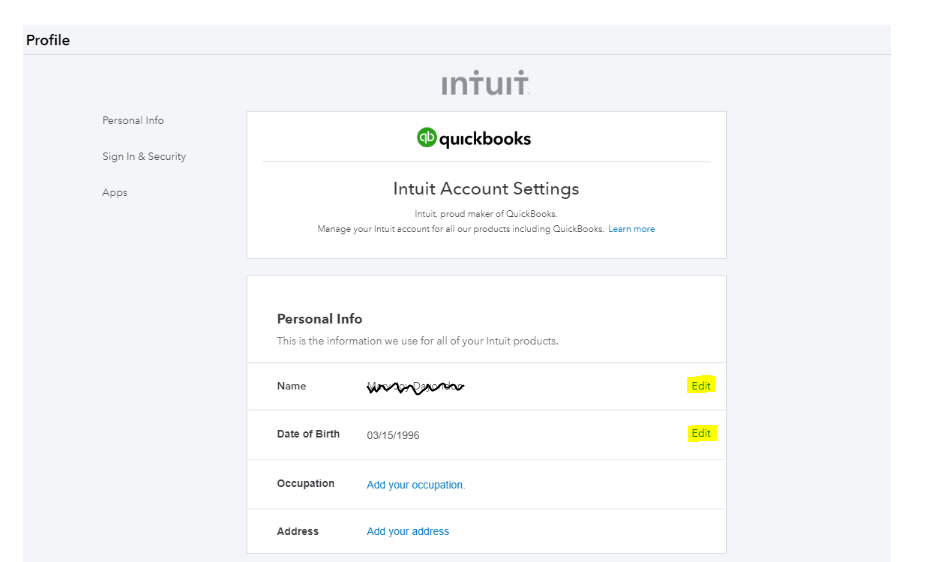Click the Personal Info section heading in card
The image size is (931, 562).
pos(319,319)
